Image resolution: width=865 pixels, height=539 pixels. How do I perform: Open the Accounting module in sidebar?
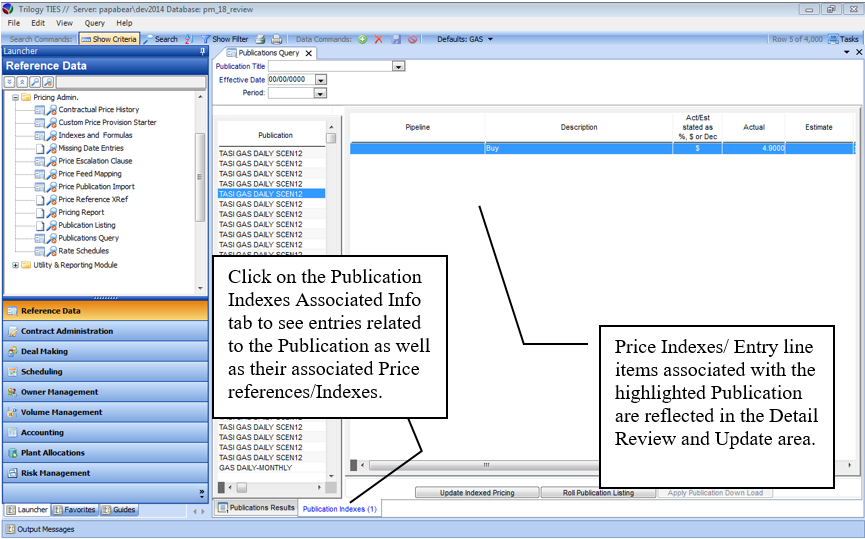point(42,433)
